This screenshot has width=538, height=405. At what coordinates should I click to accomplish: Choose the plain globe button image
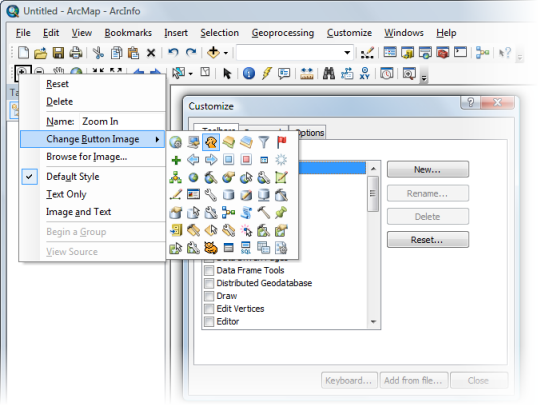click(x=193, y=177)
